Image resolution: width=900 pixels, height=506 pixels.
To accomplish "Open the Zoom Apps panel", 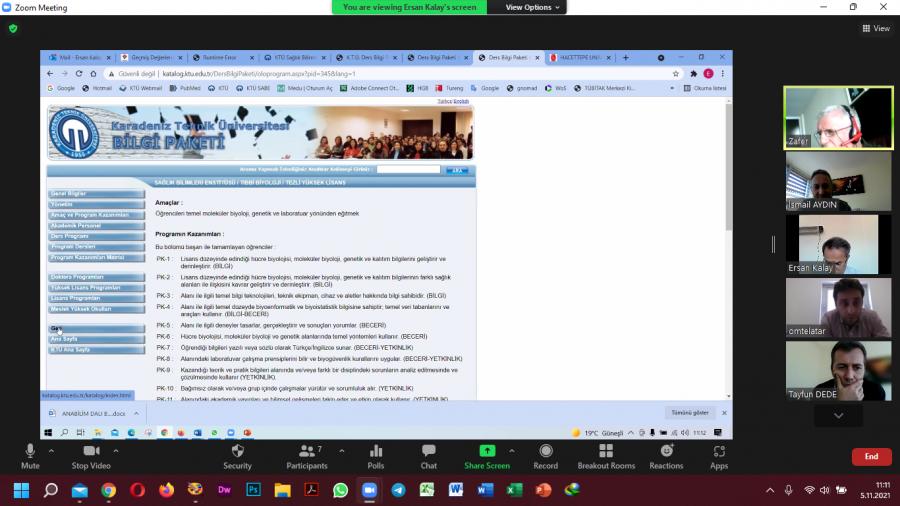I will click(719, 457).
